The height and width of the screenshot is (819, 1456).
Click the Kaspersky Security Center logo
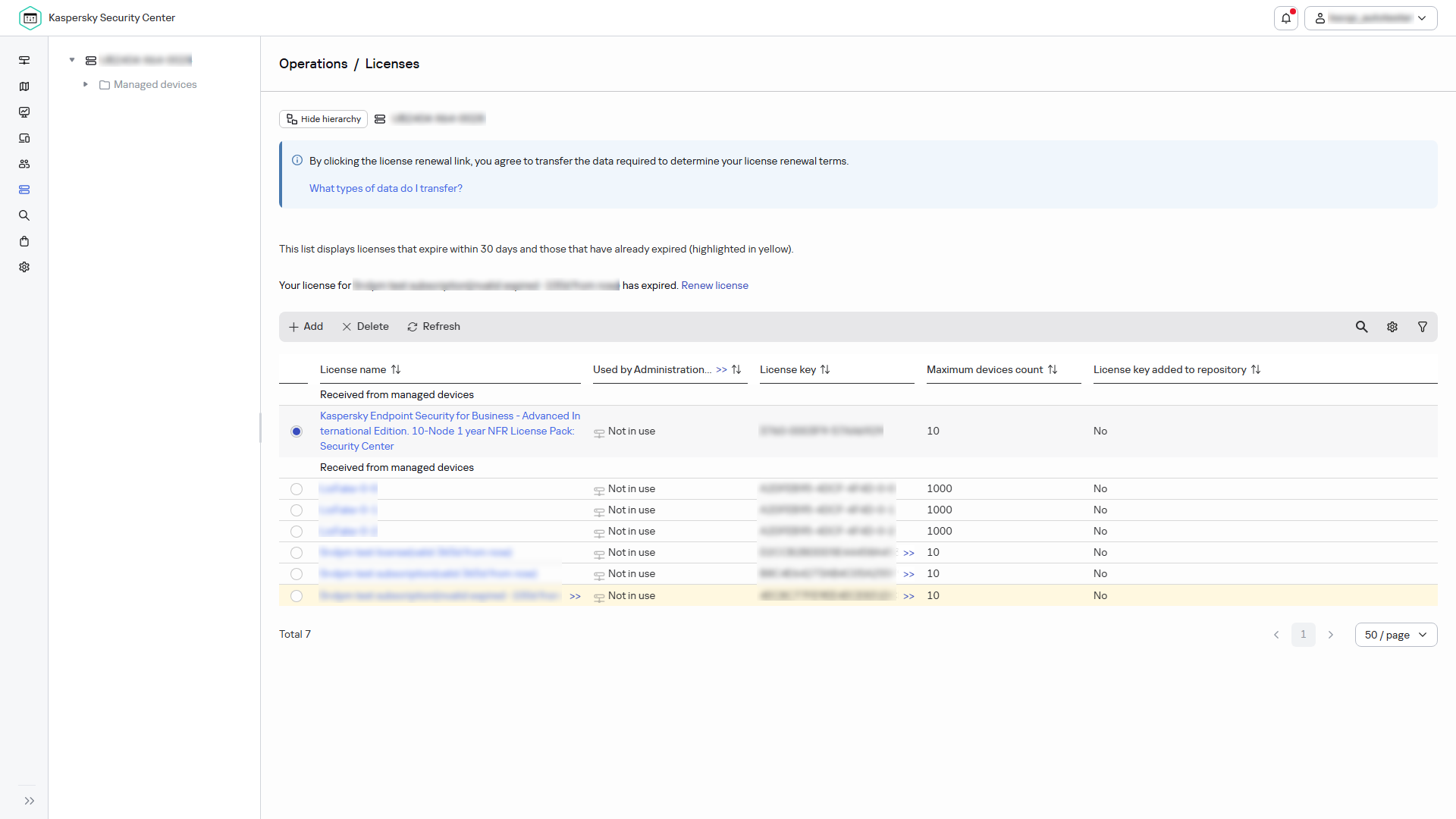click(x=30, y=18)
